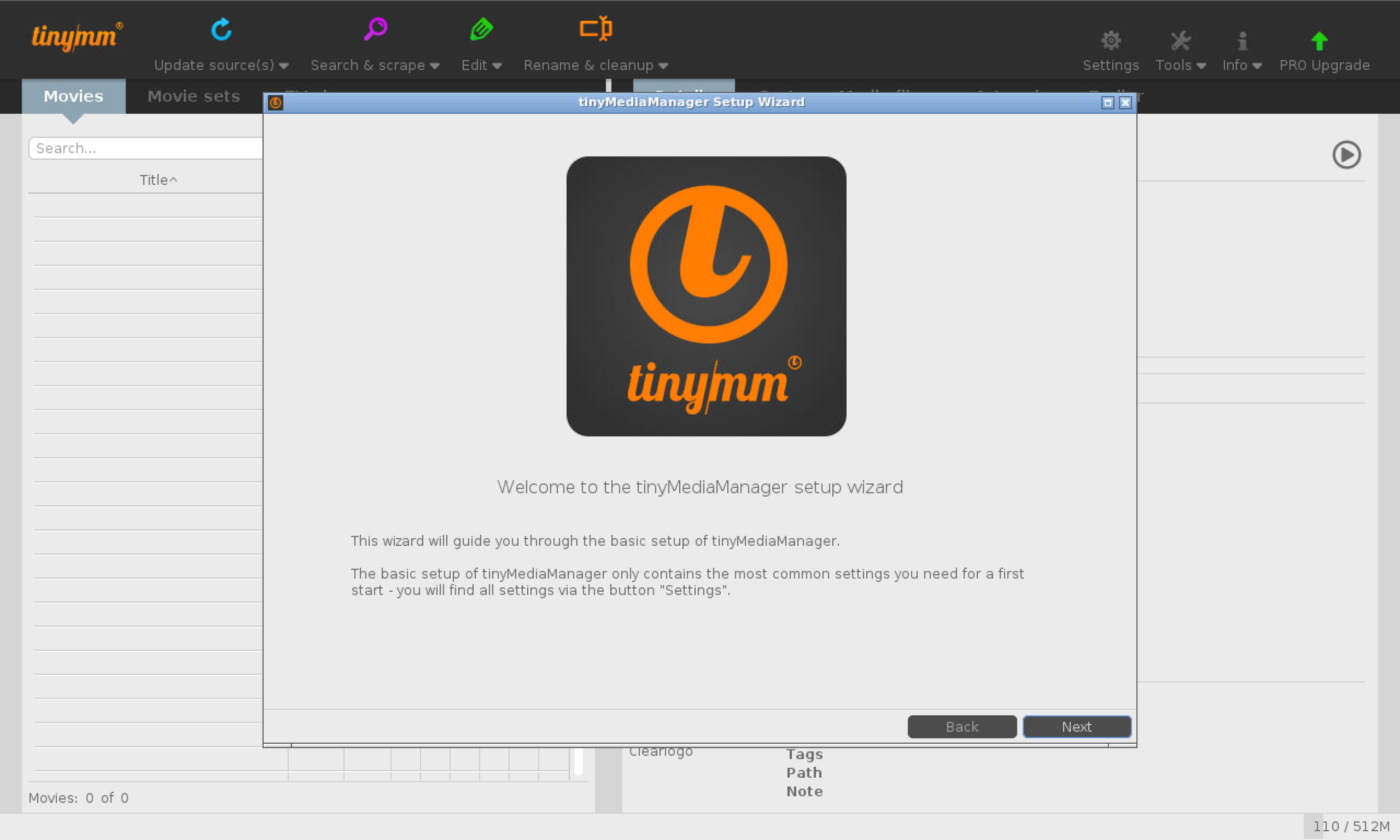Expand the Edit dropdown arrow

pyautogui.click(x=497, y=66)
